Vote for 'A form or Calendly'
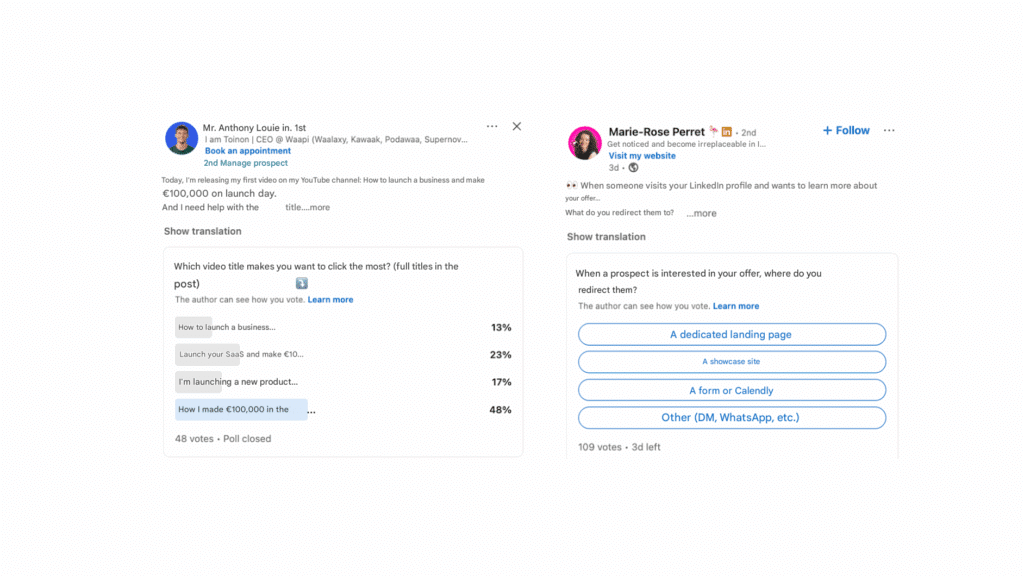 tap(731, 390)
